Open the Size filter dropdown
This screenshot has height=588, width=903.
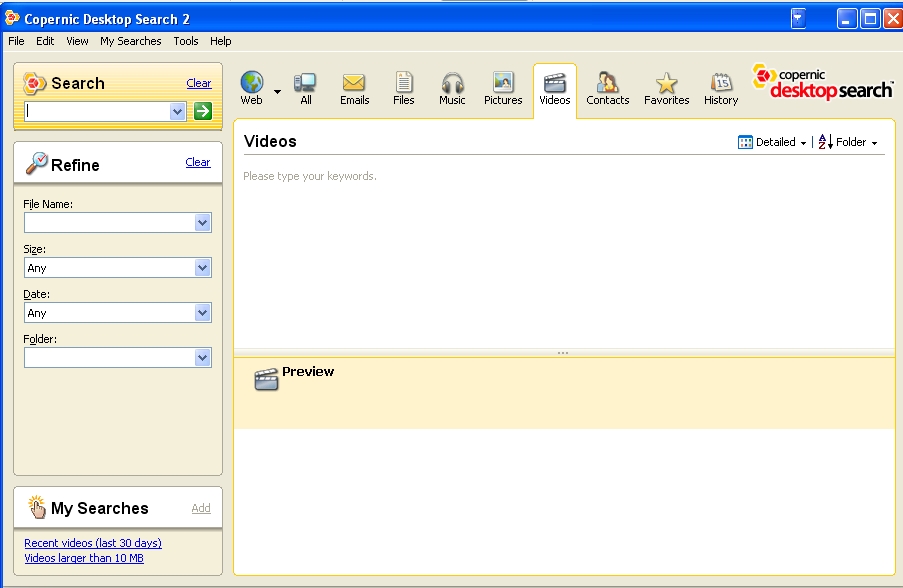(202, 268)
